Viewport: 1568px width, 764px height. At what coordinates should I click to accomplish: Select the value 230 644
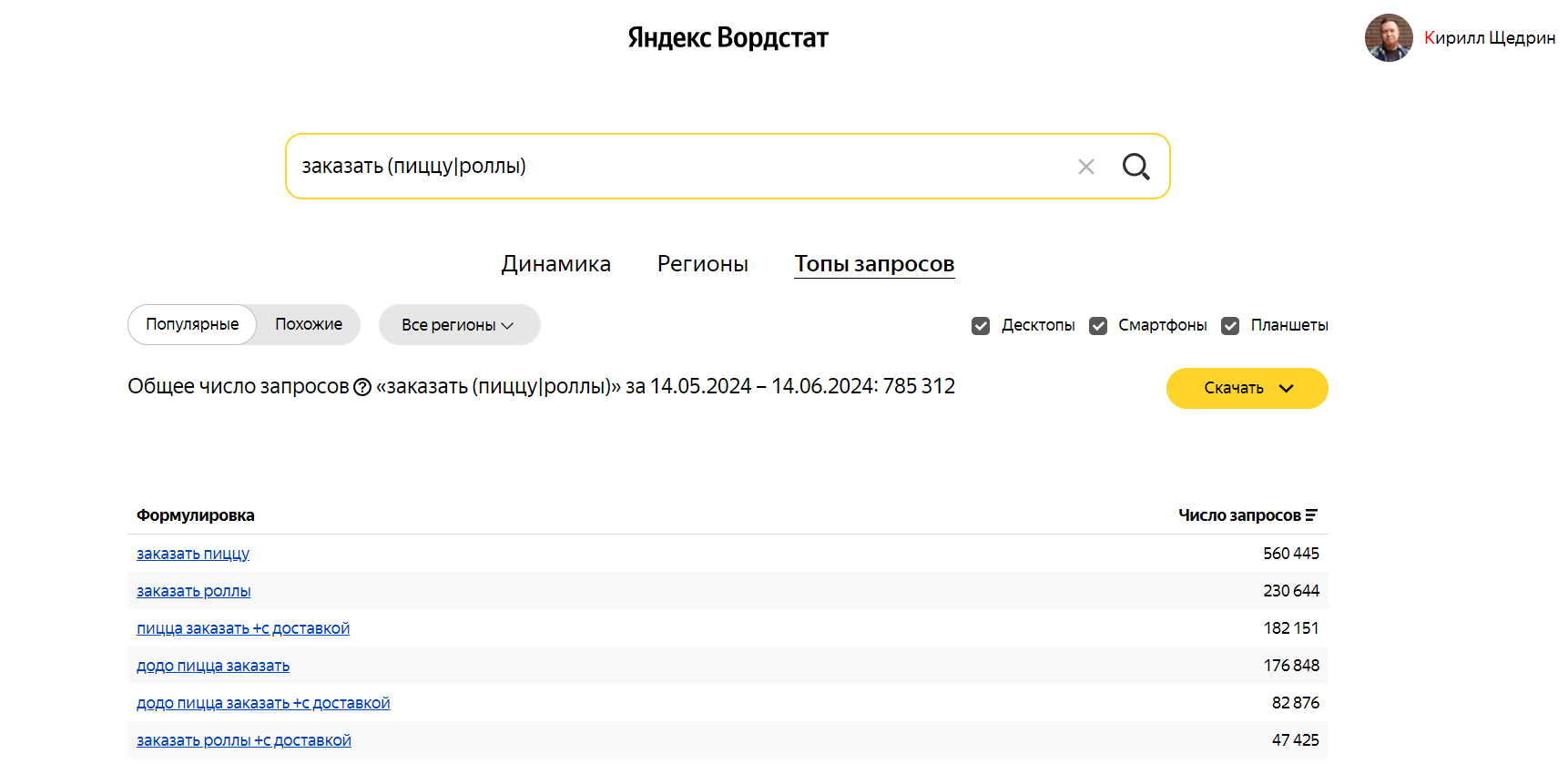click(x=1291, y=591)
